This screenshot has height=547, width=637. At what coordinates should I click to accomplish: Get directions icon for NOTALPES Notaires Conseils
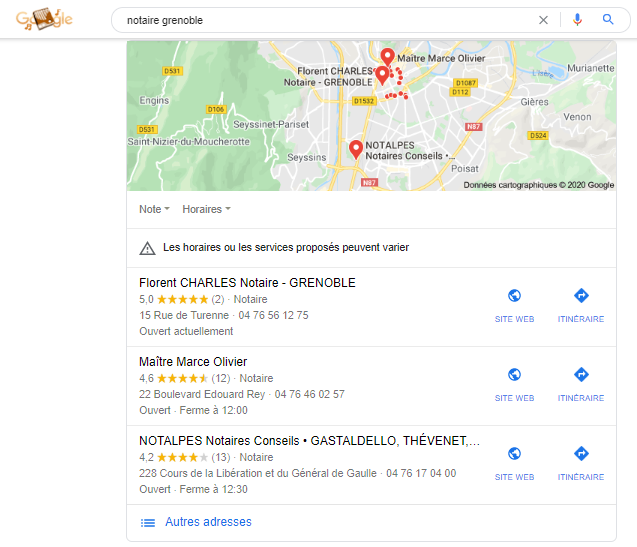click(581, 453)
